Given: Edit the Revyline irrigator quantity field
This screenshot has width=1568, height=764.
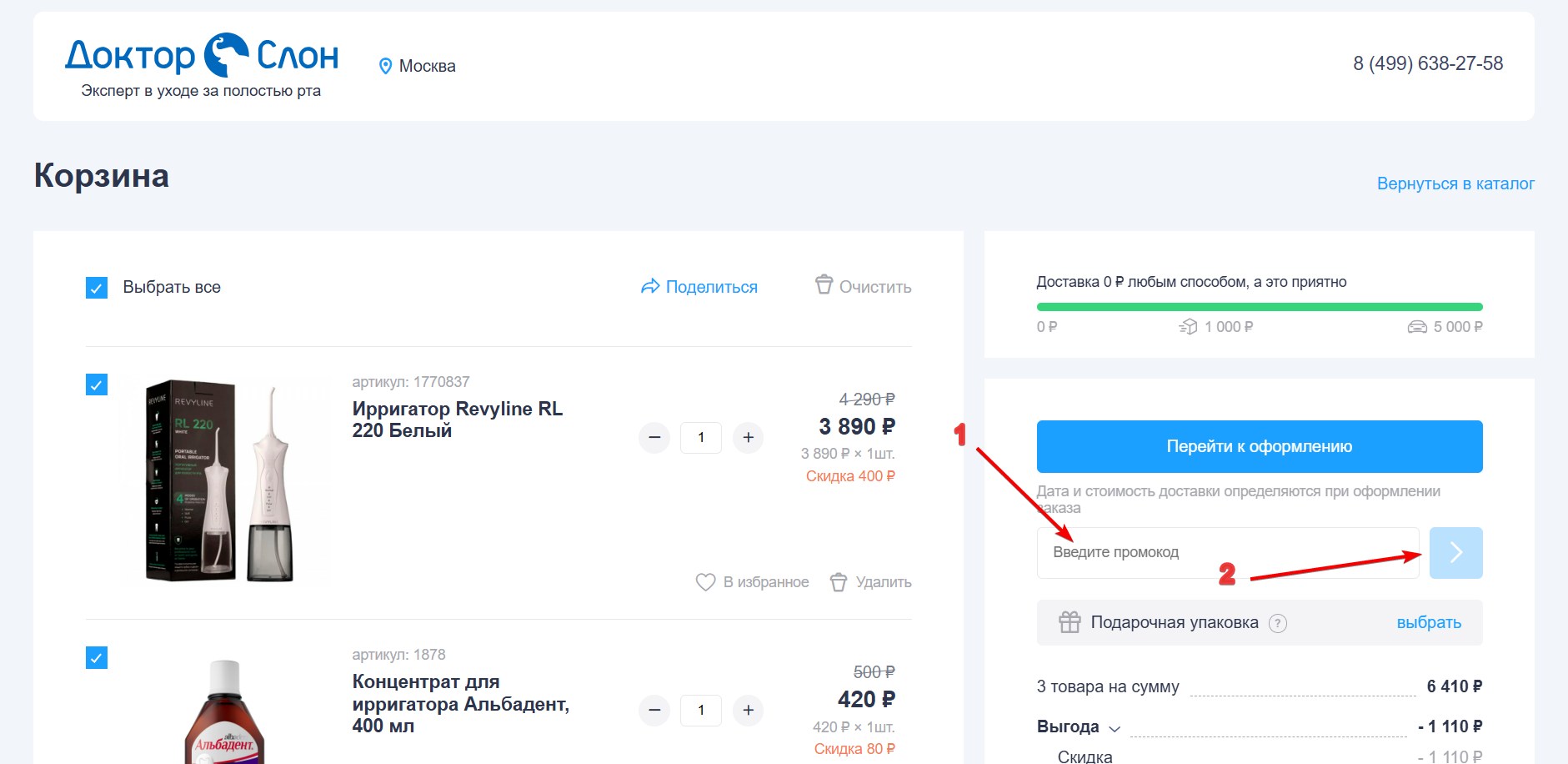Looking at the screenshot, I should point(701,438).
